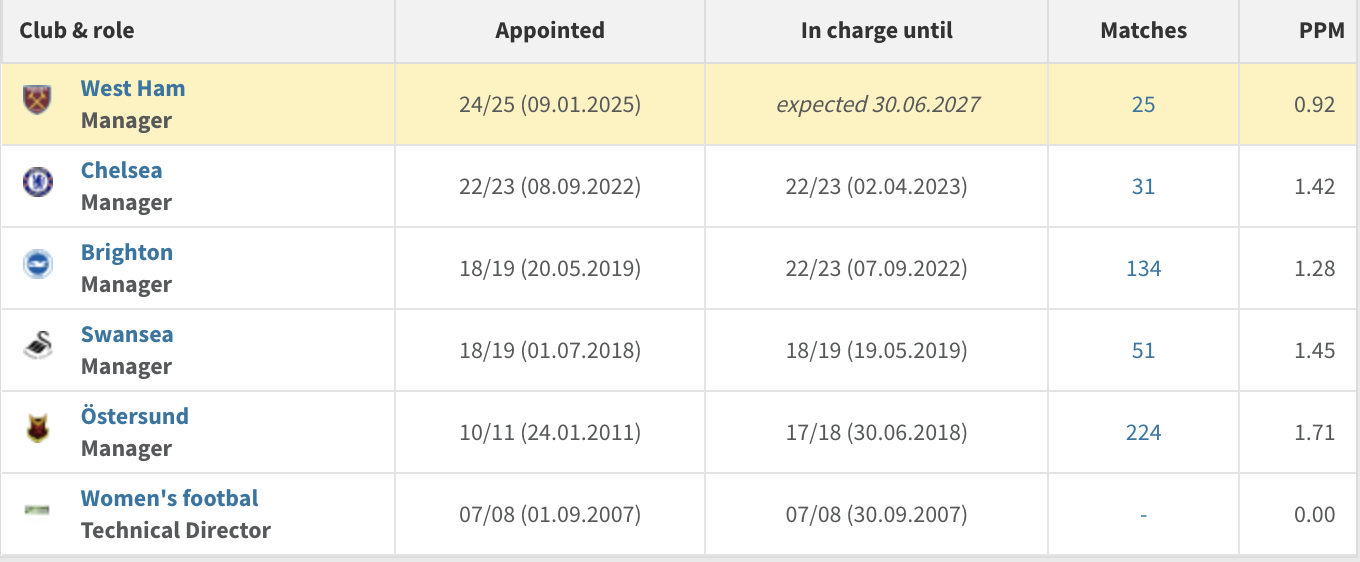View the 224 Östersund matches
This screenshot has height=562, width=1360.
click(1143, 432)
